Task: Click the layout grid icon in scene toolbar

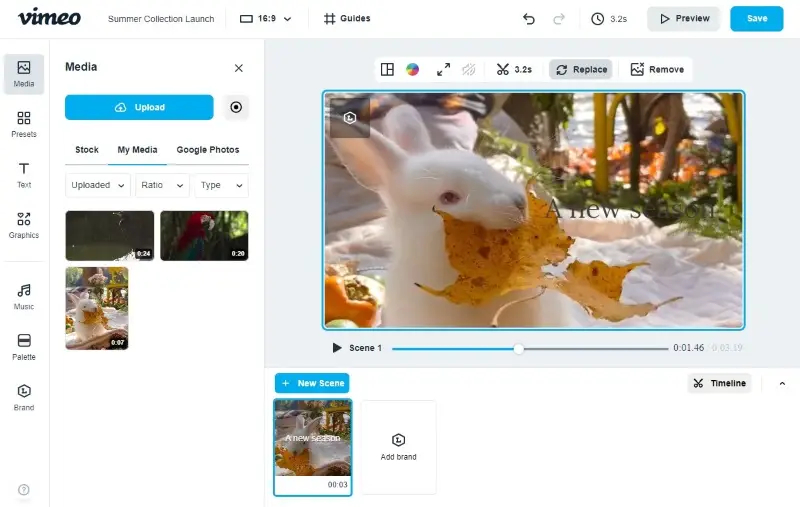Action: pos(387,69)
